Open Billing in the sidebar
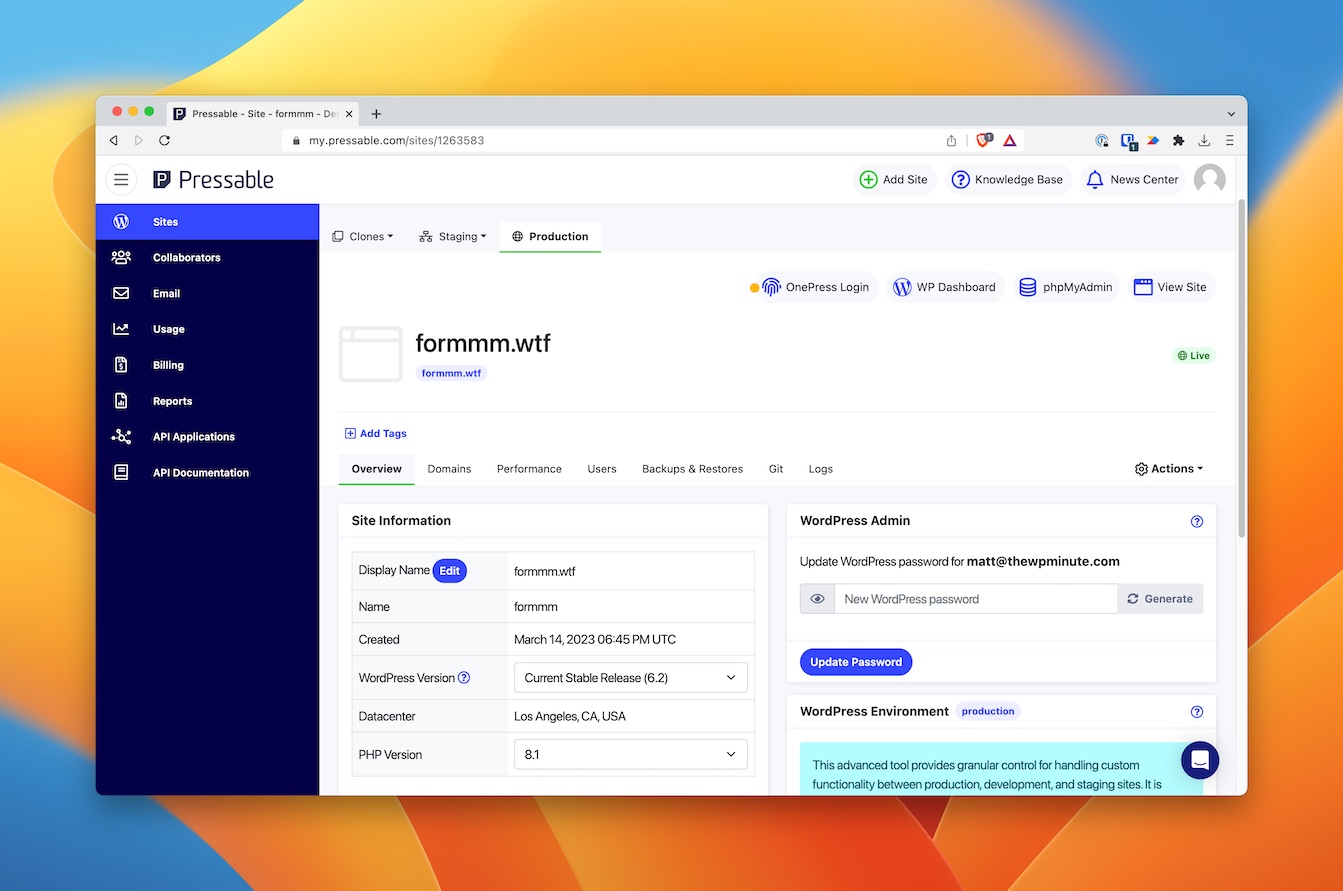This screenshot has width=1343, height=891. click(207, 365)
